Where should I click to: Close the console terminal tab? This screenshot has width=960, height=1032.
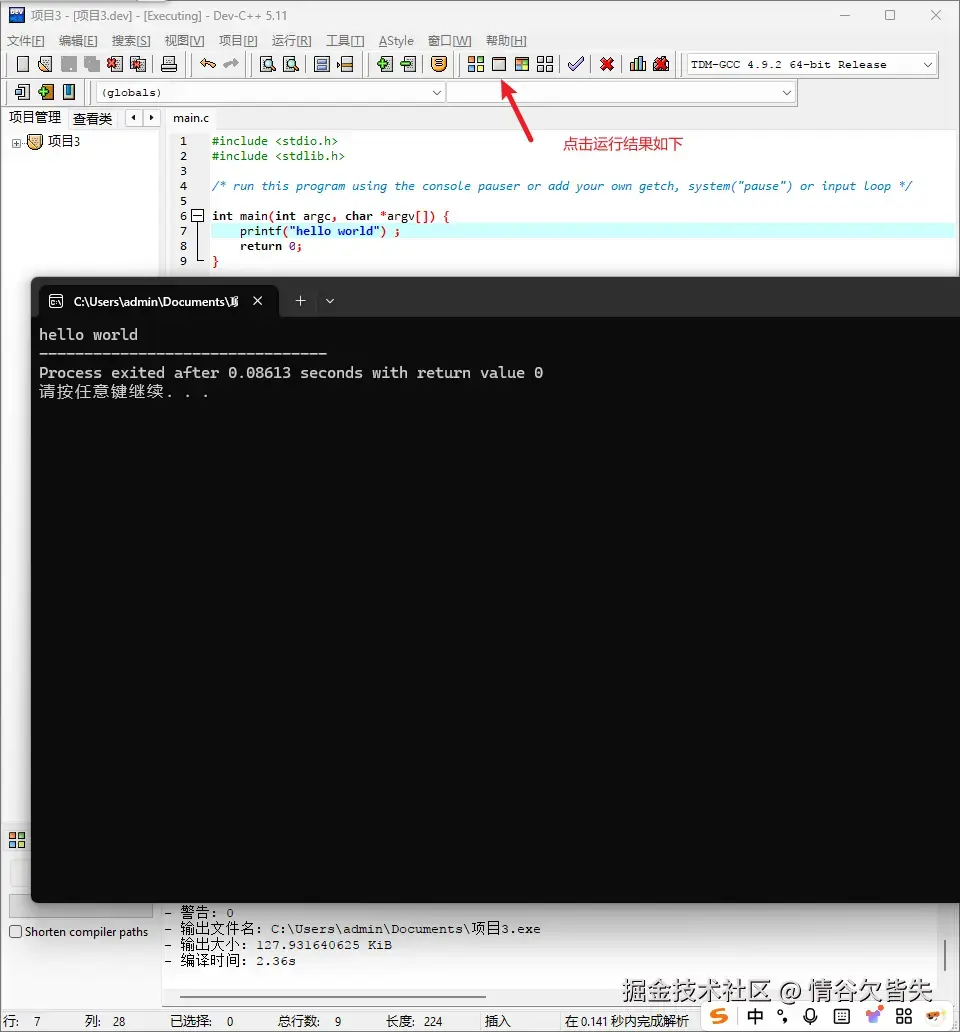[x=258, y=301]
